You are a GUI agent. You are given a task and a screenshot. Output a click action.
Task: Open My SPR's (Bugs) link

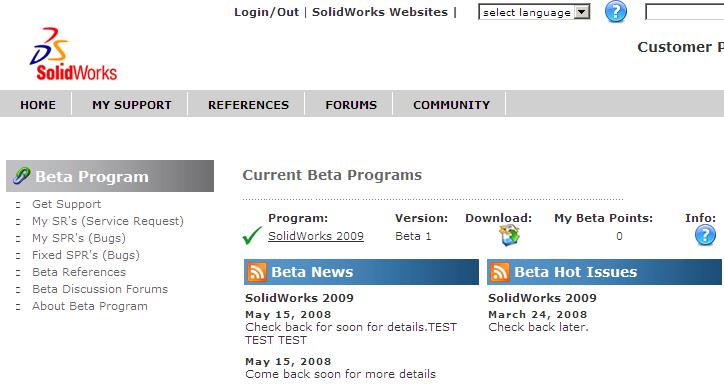coord(79,238)
